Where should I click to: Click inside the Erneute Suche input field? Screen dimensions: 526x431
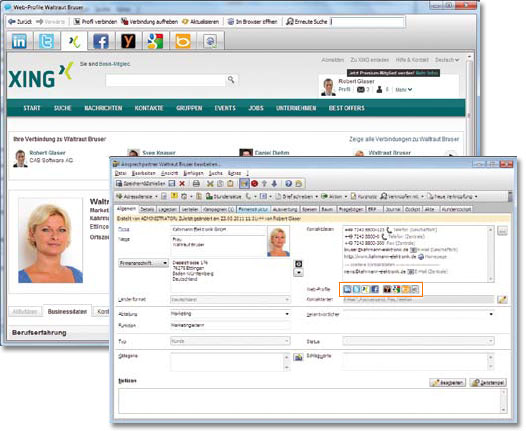368,22
